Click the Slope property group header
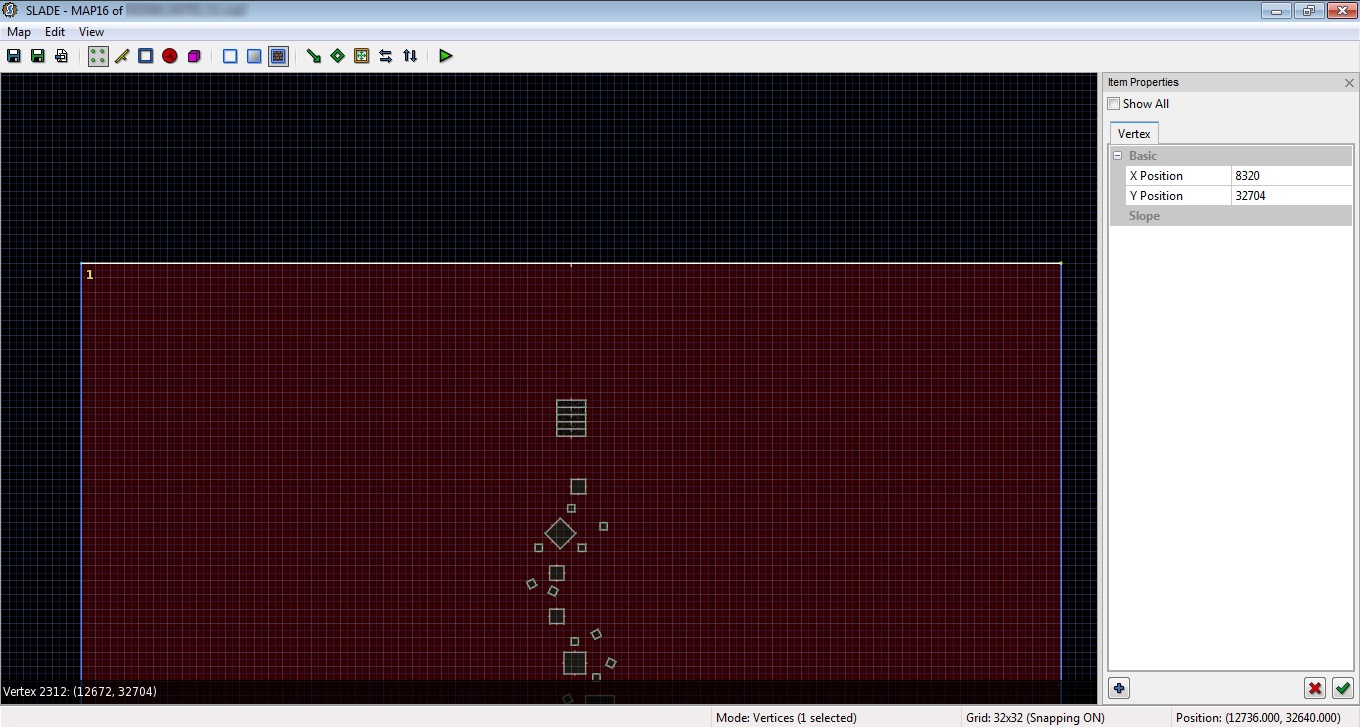Viewport: 1360px width, 728px height. pos(1231,216)
